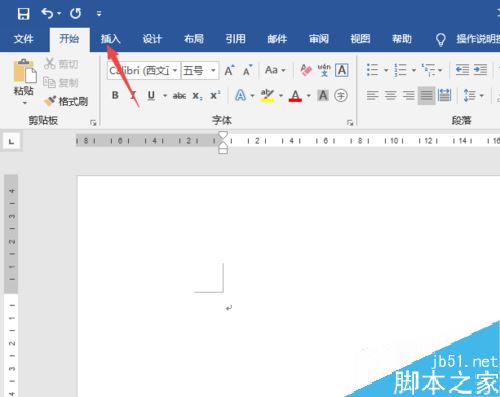Switch to the 开始 (Home) tab
The height and width of the screenshot is (397, 500).
coord(69,39)
